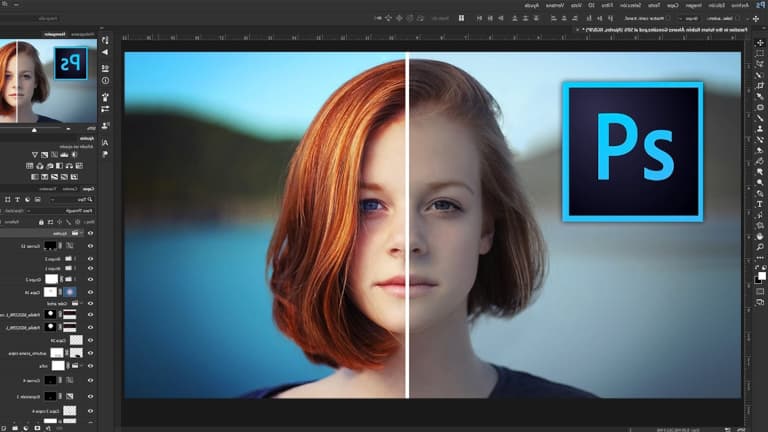Open the Ayuda menu
The image size is (768, 432).
coord(531,5)
